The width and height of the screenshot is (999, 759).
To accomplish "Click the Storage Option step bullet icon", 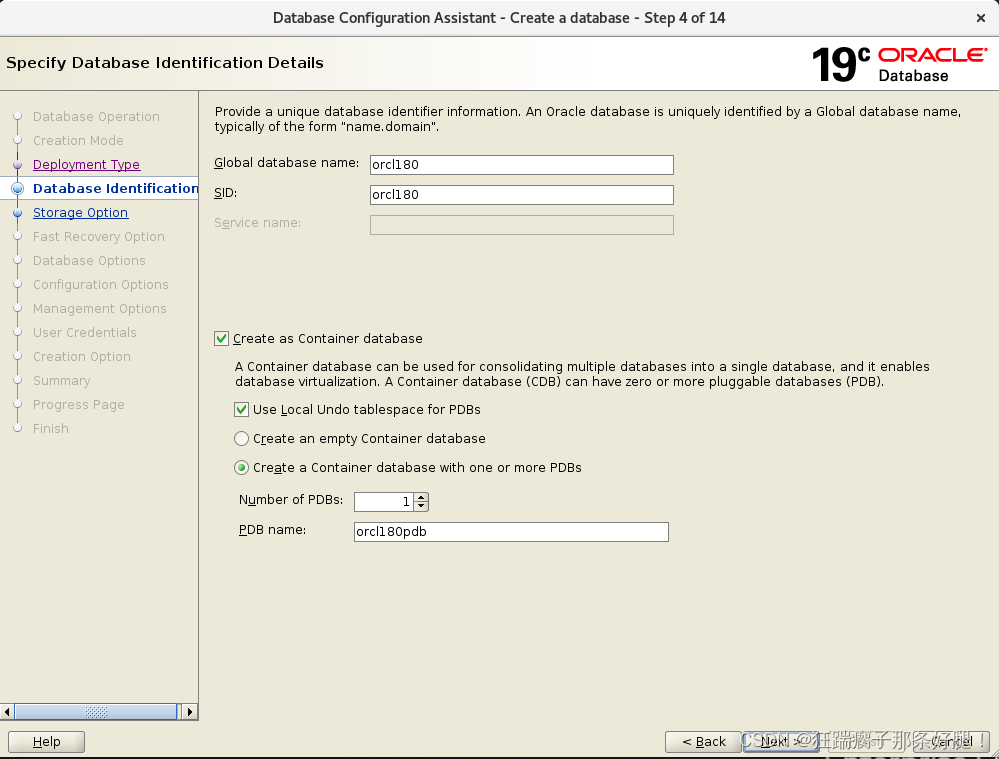I will pyautogui.click(x=18, y=213).
